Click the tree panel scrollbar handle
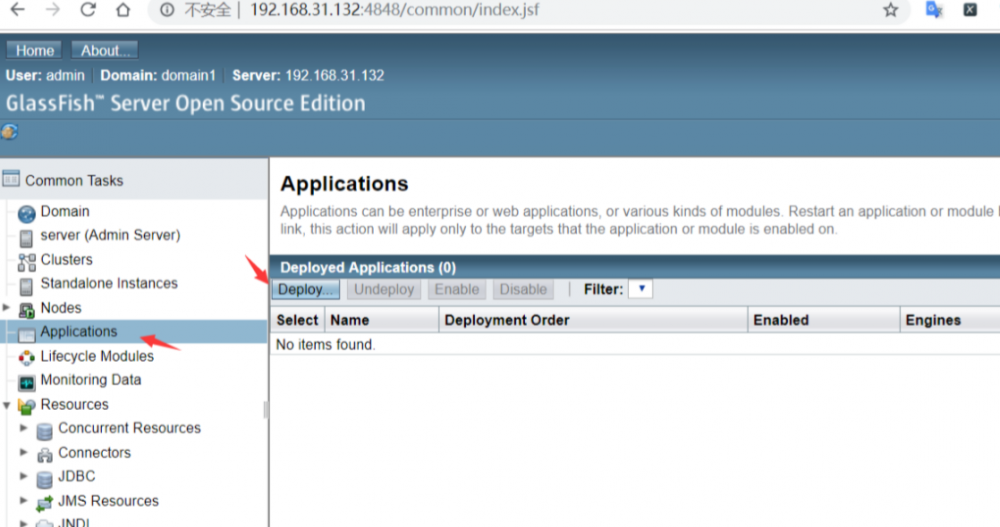The height and width of the screenshot is (527, 1000). [x=266, y=410]
